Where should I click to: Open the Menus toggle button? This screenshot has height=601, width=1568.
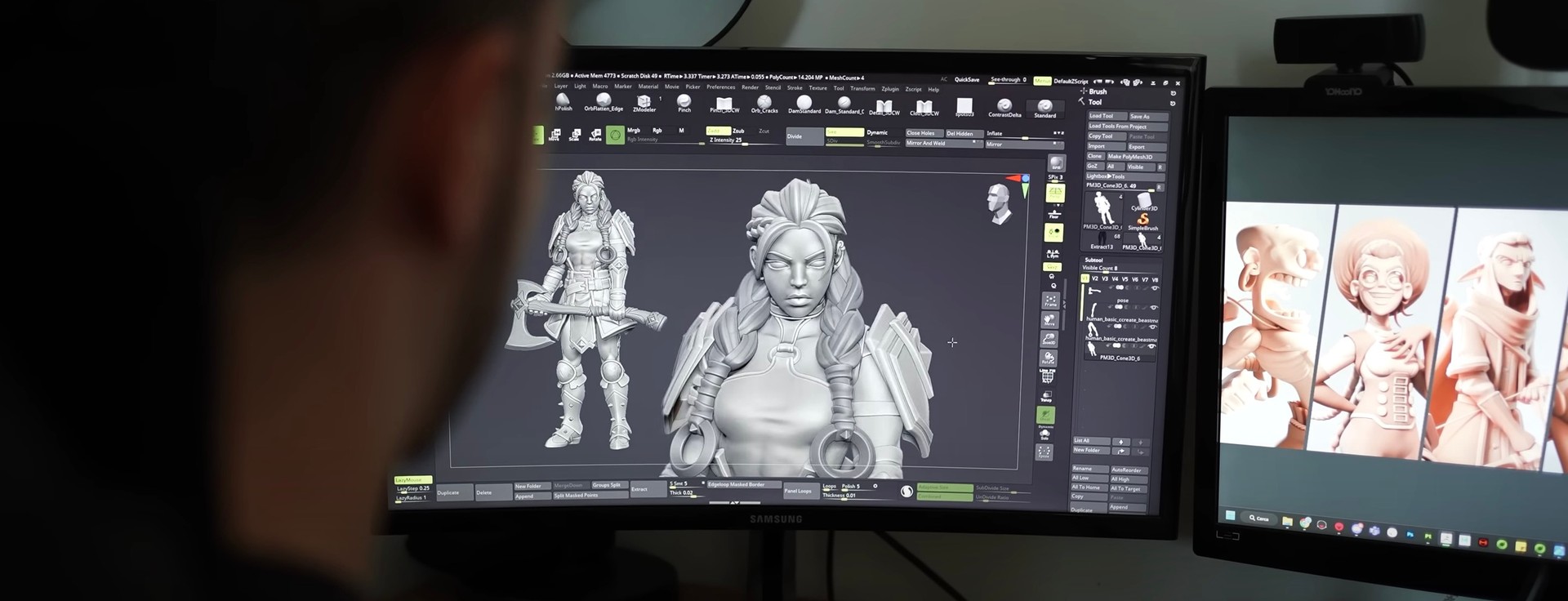click(1042, 81)
